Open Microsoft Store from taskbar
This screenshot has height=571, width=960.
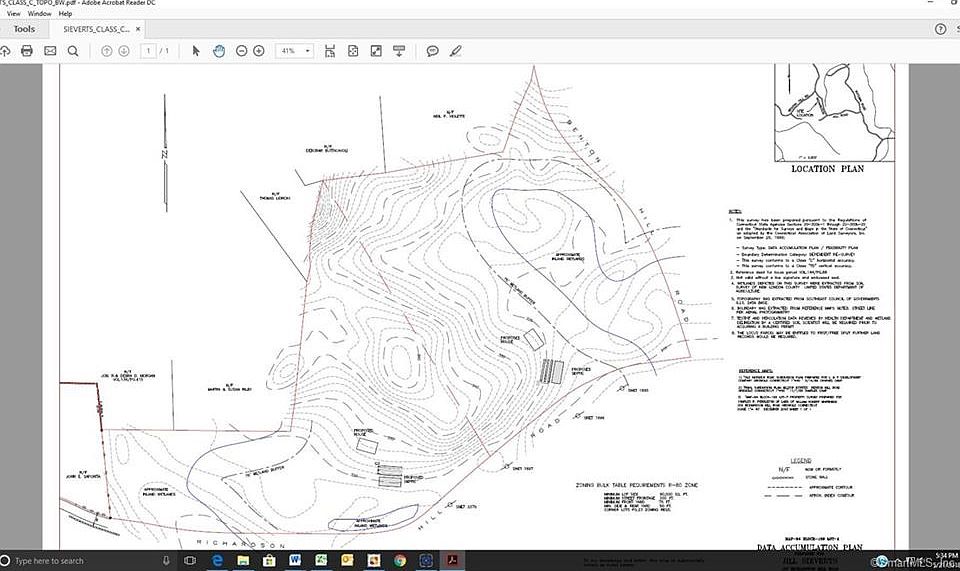point(269,561)
